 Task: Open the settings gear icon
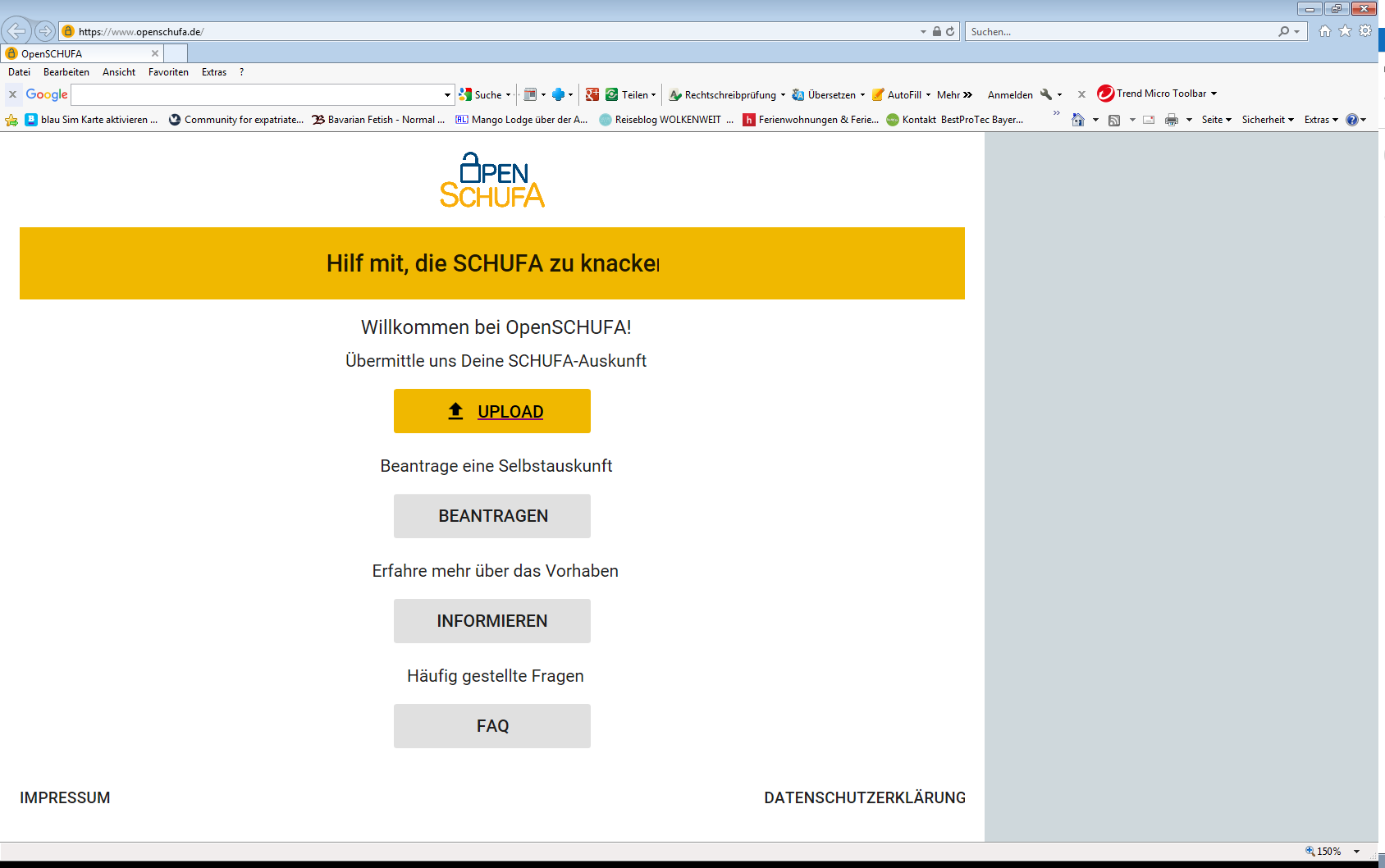(x=1365, y=31)
